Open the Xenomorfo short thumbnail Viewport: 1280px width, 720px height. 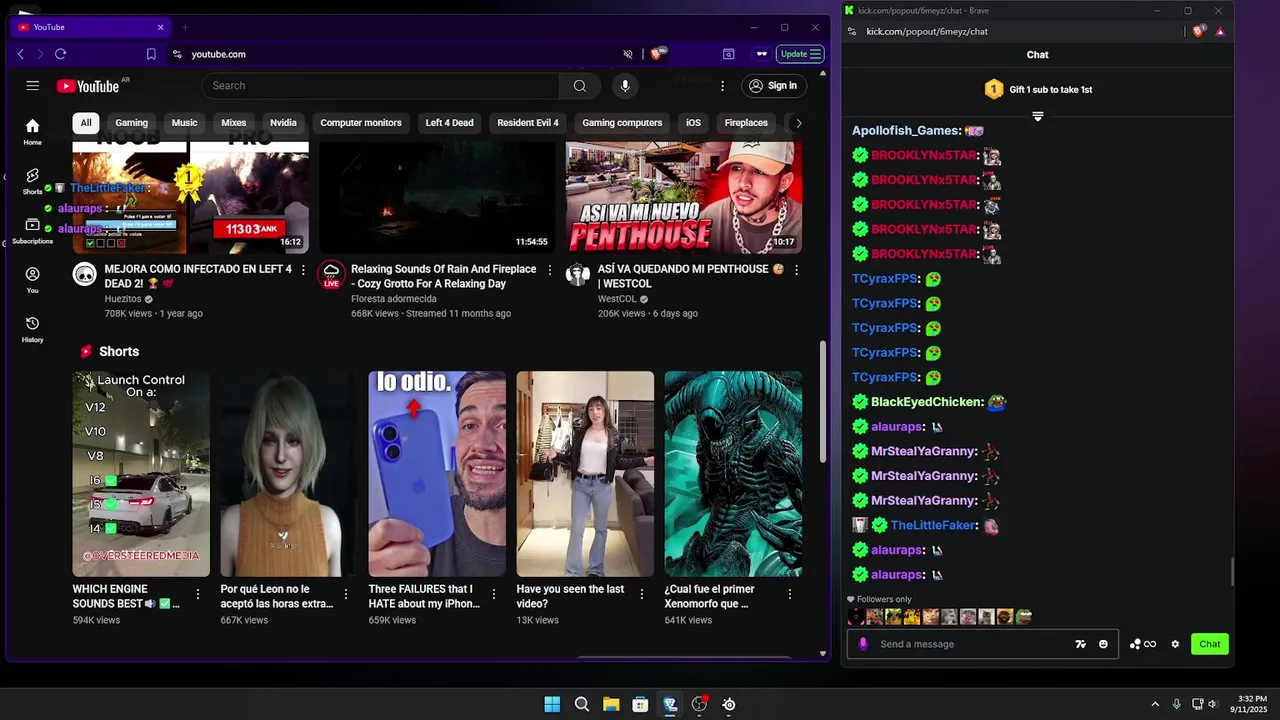coord(733,474)
